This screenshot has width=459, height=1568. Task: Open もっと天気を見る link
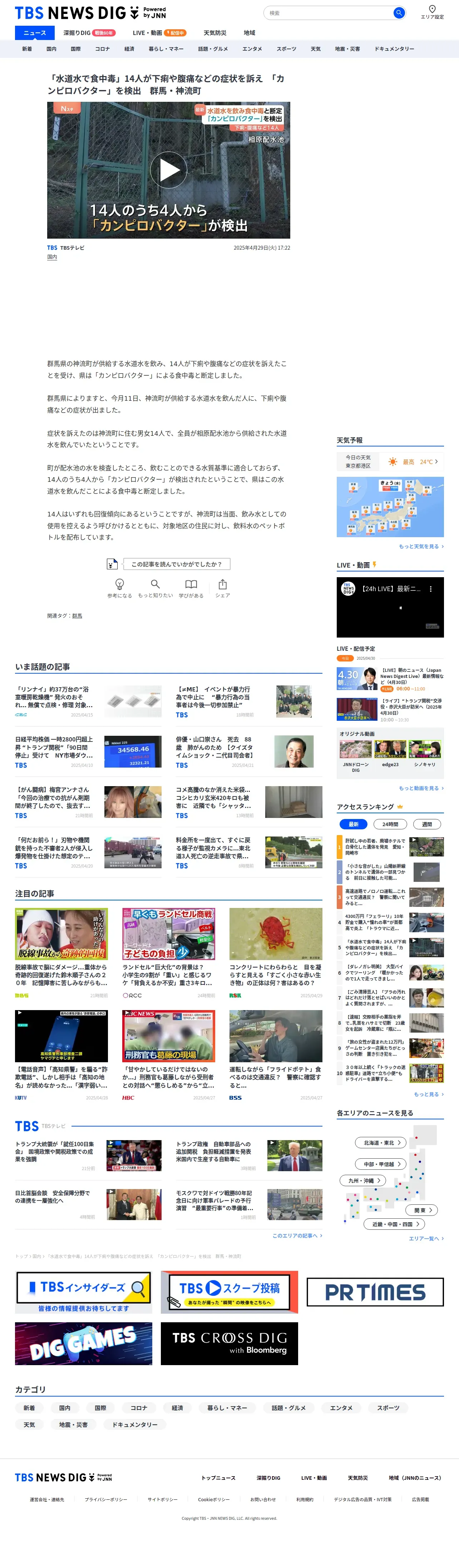(421, 546)
